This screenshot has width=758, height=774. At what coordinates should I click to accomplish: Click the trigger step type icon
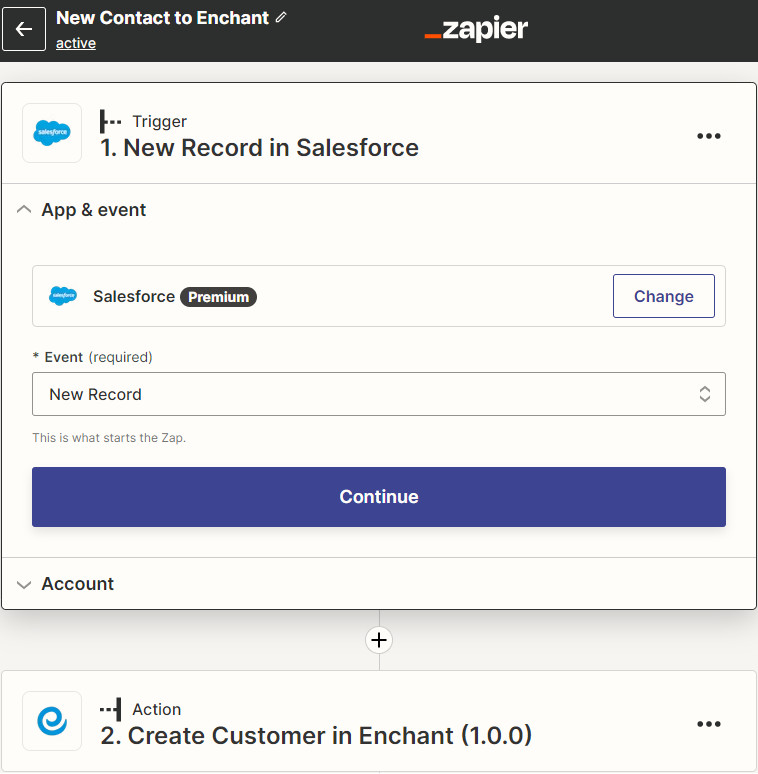click(110, 121)
